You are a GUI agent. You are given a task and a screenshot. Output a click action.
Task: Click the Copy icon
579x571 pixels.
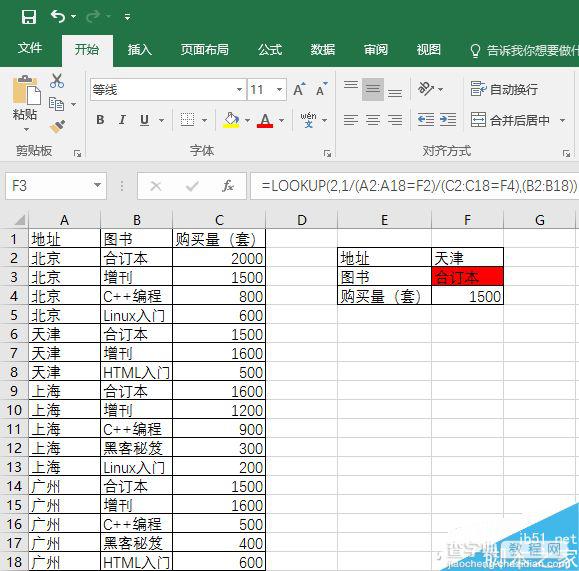(x=56, y=104)
